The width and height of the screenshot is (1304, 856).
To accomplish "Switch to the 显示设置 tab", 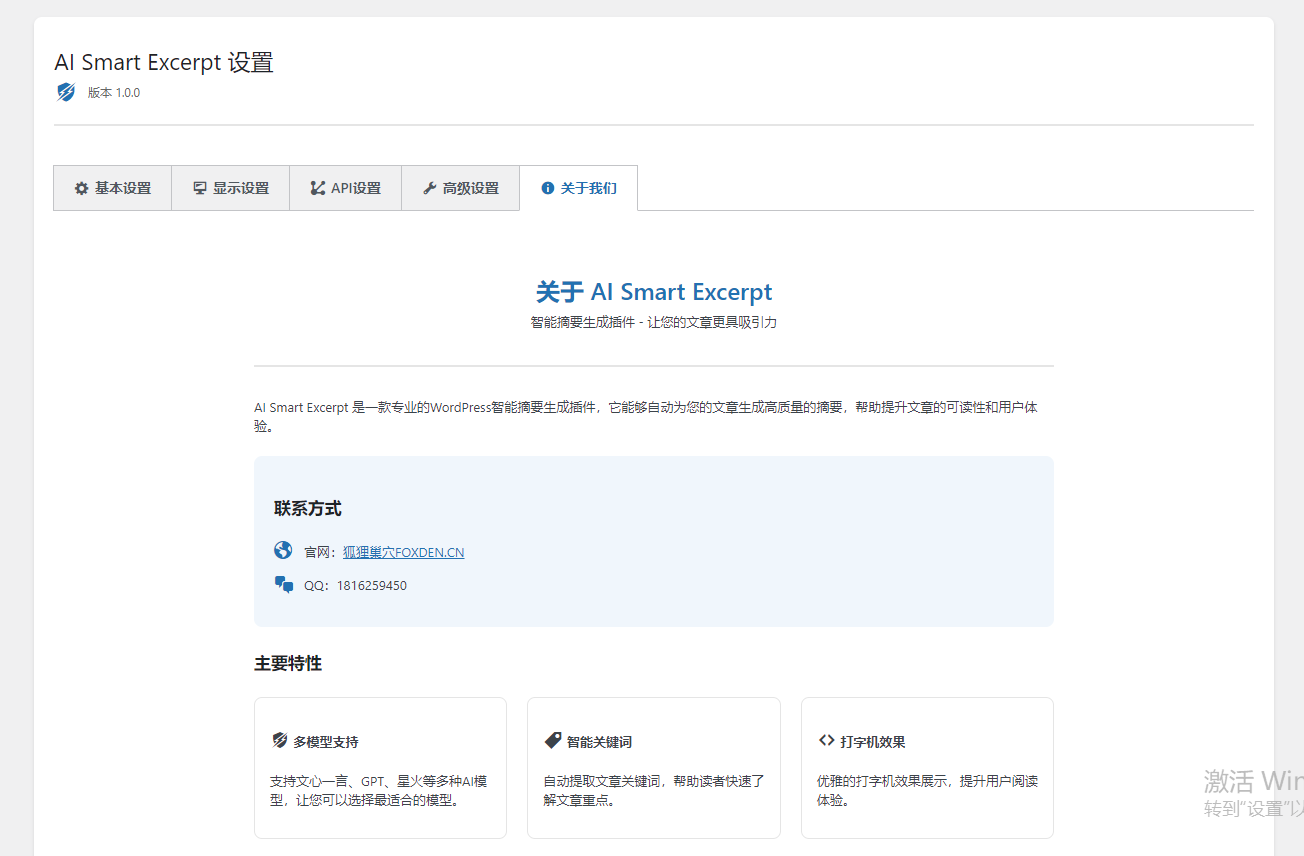I will point(231,188).
